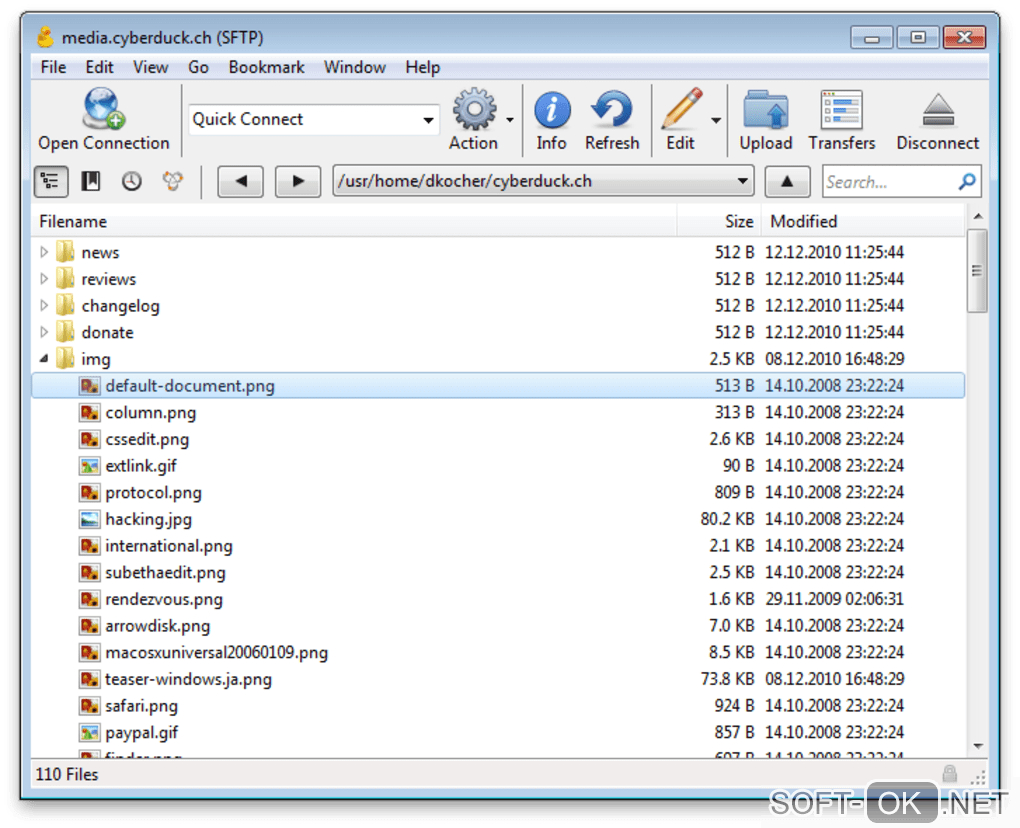Select the protocol.png file
Screen dimensions: 1020x828
[x=154, y=492]
